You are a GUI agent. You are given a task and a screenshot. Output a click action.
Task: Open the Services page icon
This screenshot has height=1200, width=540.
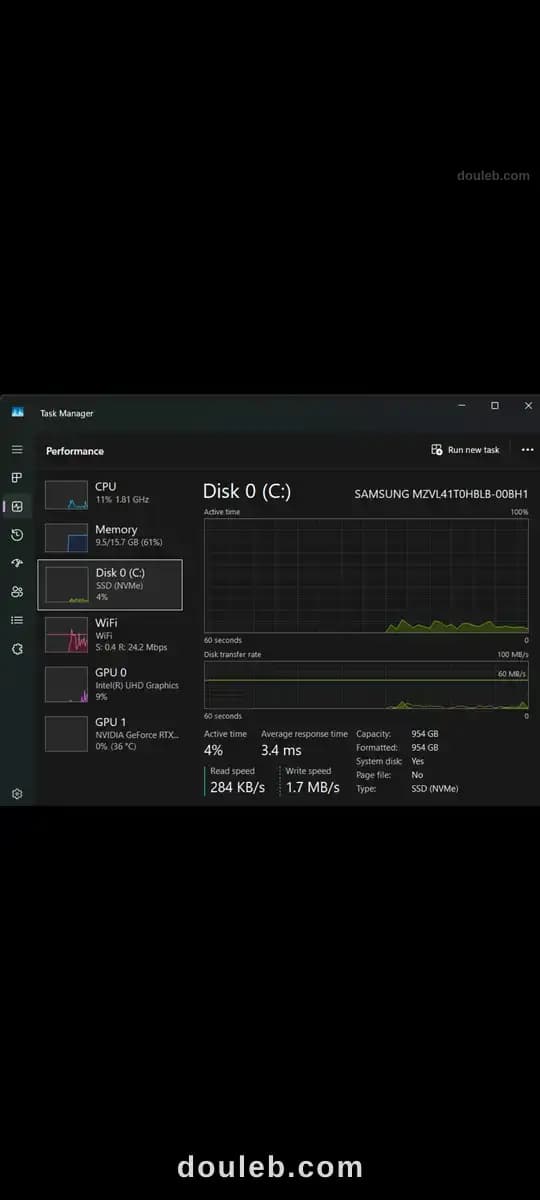tap(17, 648)
